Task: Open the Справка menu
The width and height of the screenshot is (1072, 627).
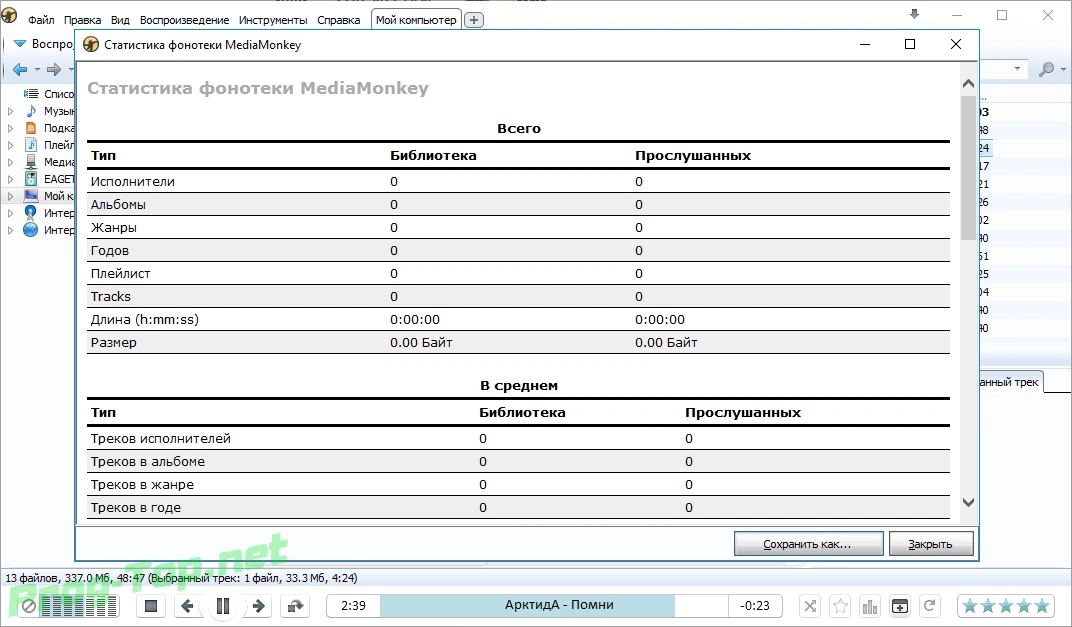Action: (x=338, y=20)
